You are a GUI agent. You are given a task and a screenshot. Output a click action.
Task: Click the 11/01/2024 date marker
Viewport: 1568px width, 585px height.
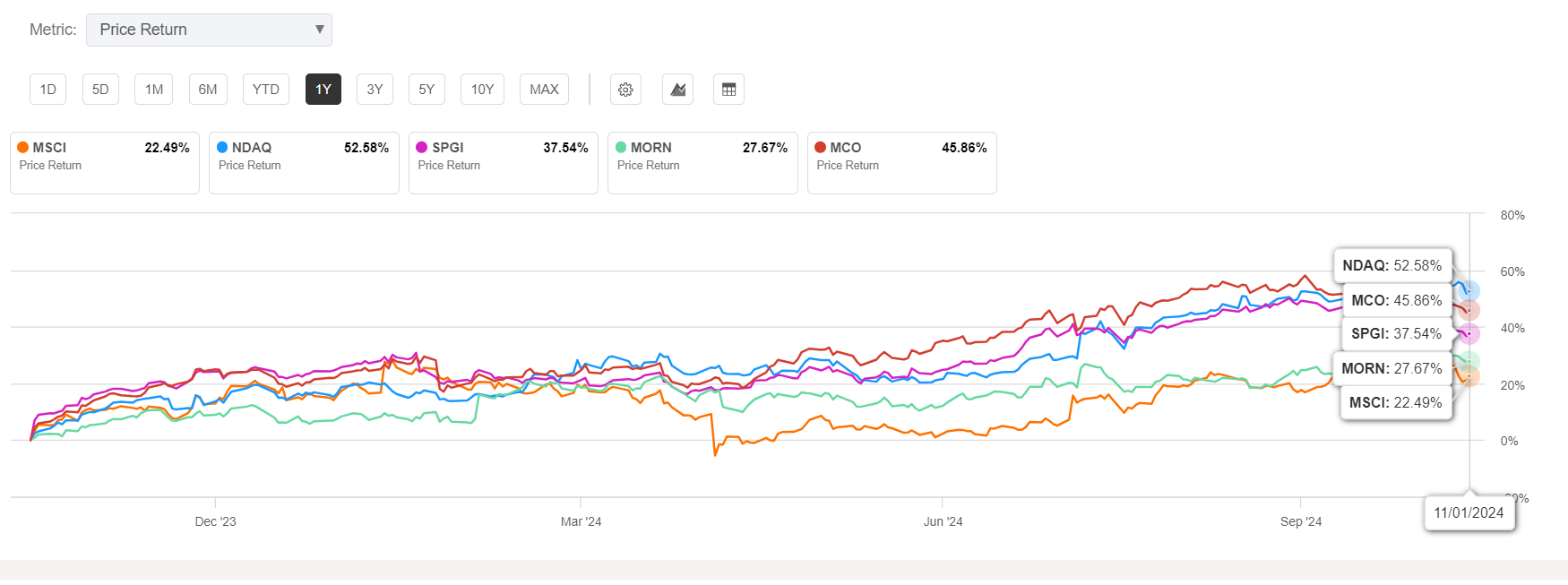pos(1469,512)
